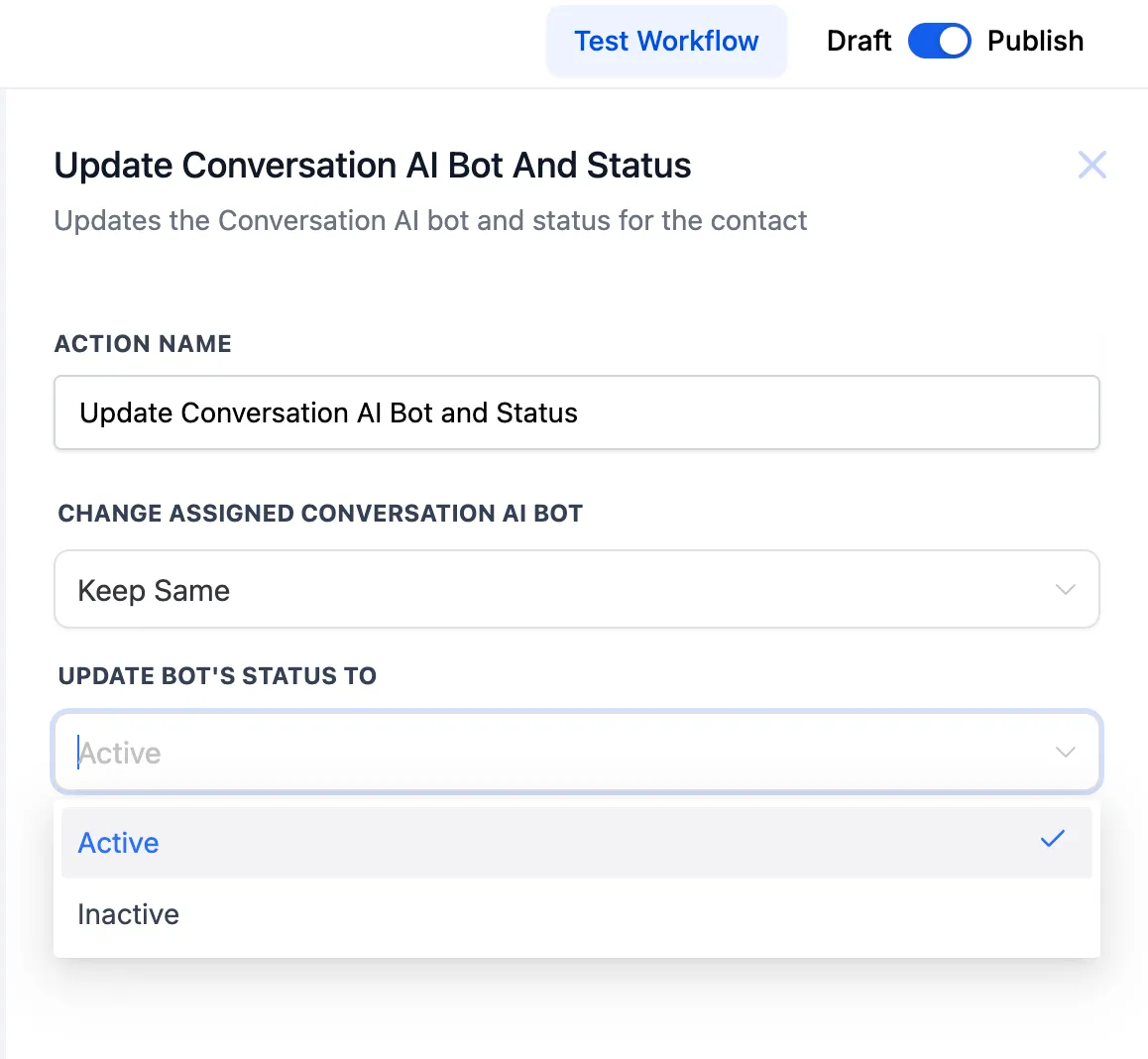Click the greyed Active placeholder in status field
Image resolution: width=1148 pixels, height=1059 pixels.
click(120, 754)
